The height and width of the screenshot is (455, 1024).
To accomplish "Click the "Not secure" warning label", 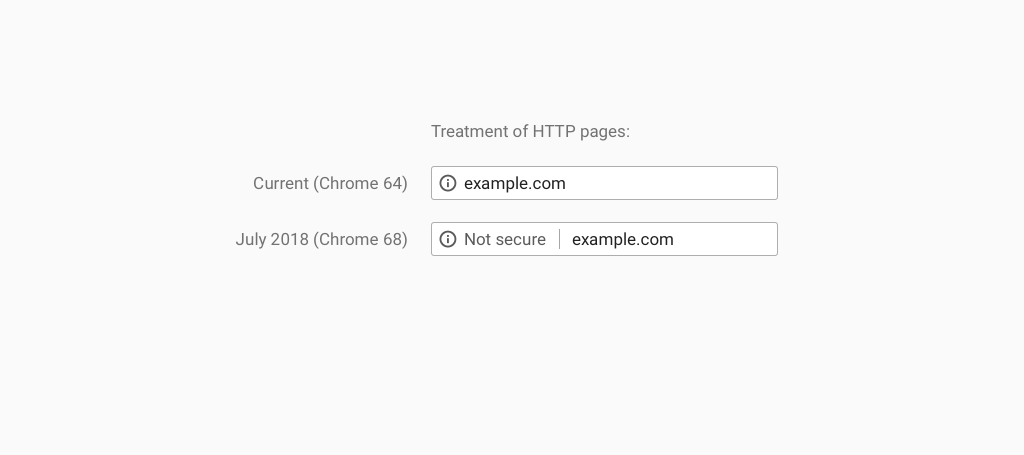I will click(x=504, y=239).
